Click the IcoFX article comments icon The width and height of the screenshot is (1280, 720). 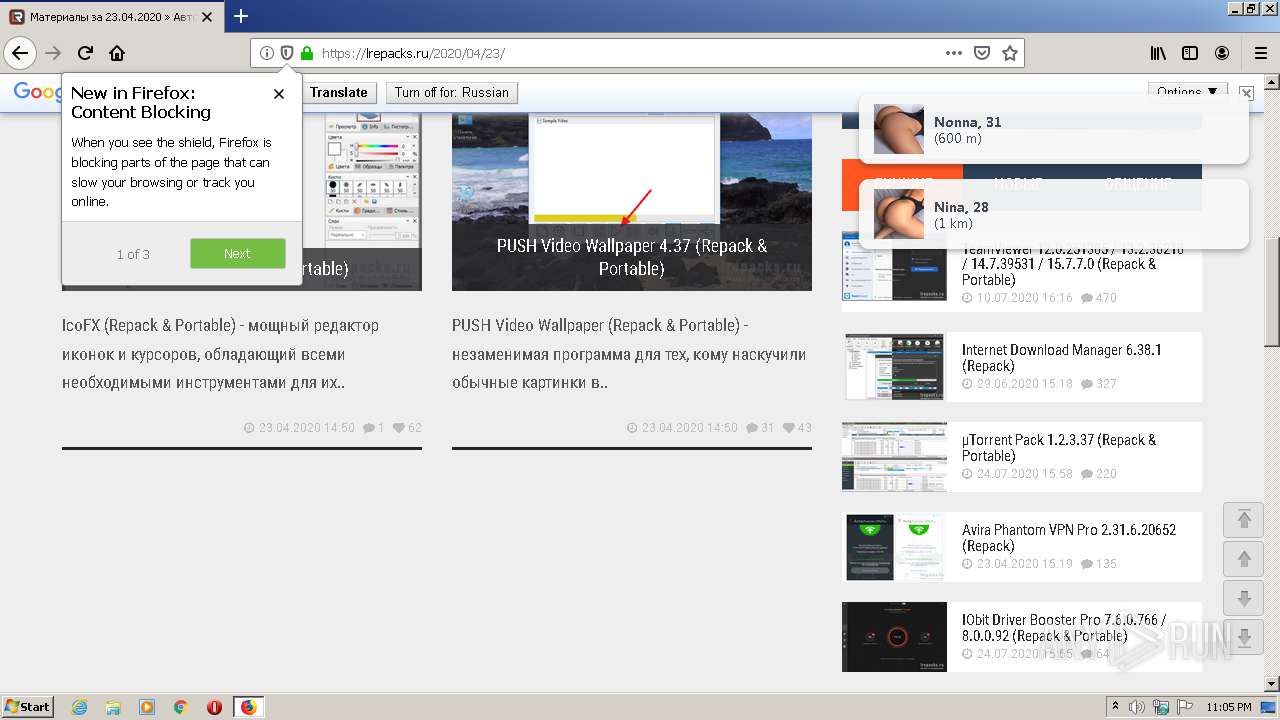[369, 428]
